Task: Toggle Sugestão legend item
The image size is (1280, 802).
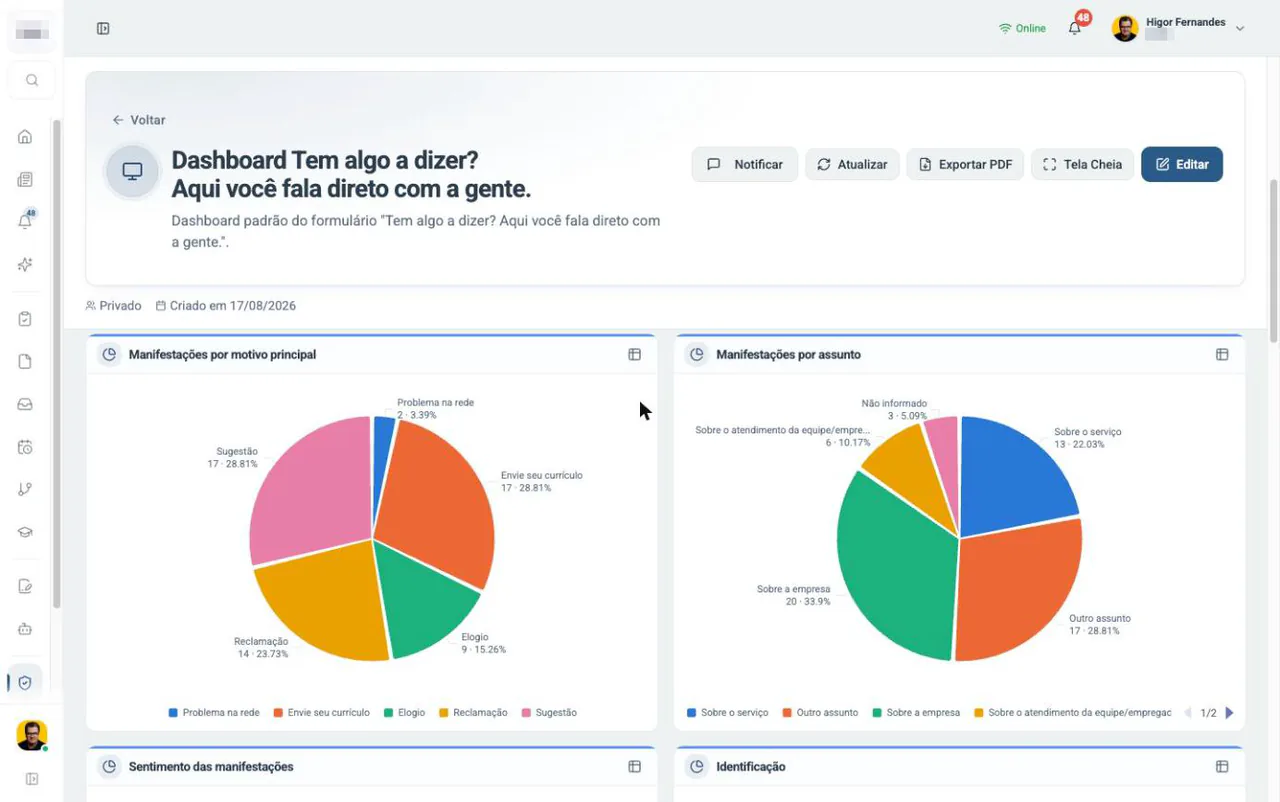Action: pos(549,713)
